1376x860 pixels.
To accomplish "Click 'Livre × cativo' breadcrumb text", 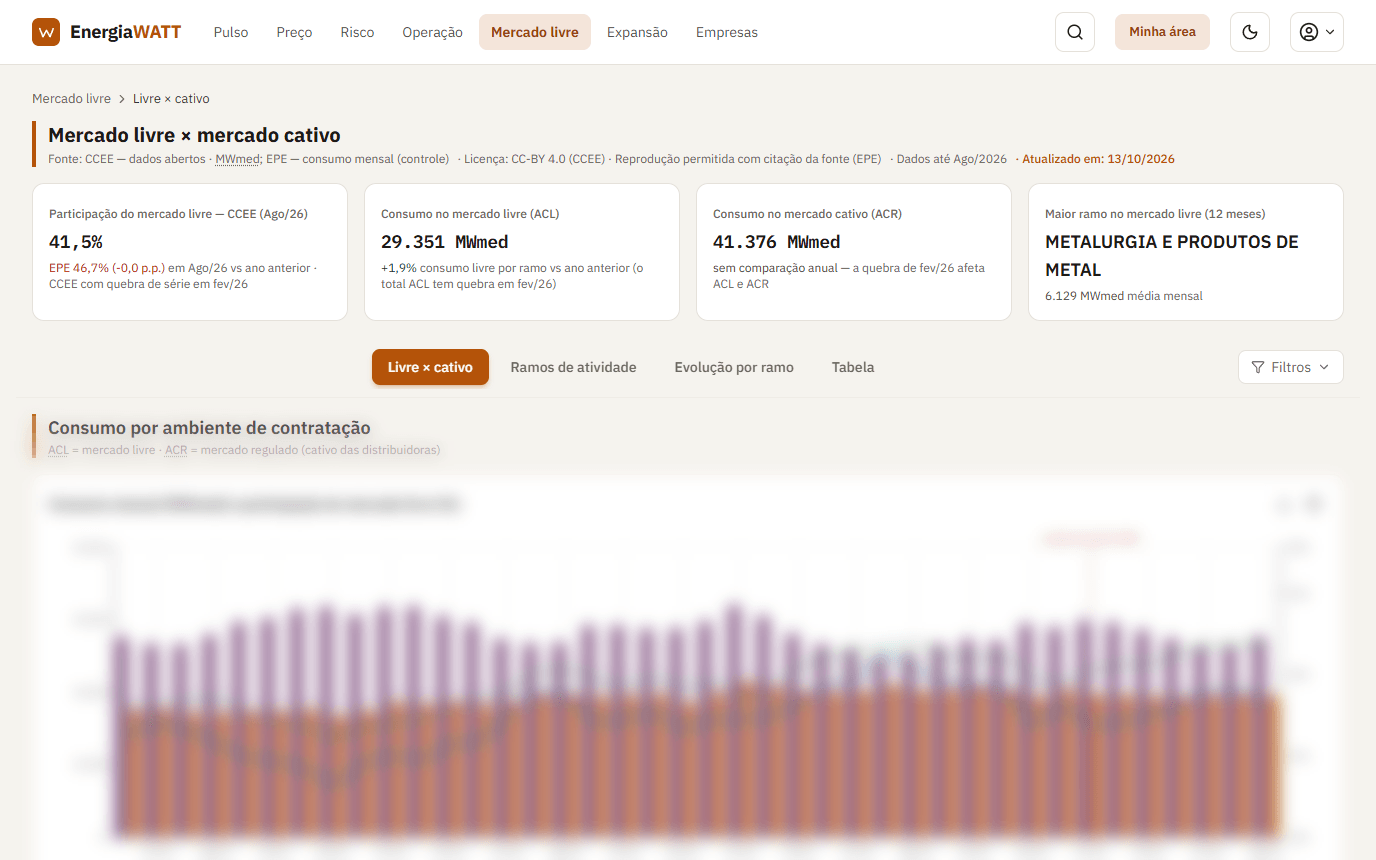I will (x=171, y=98).
